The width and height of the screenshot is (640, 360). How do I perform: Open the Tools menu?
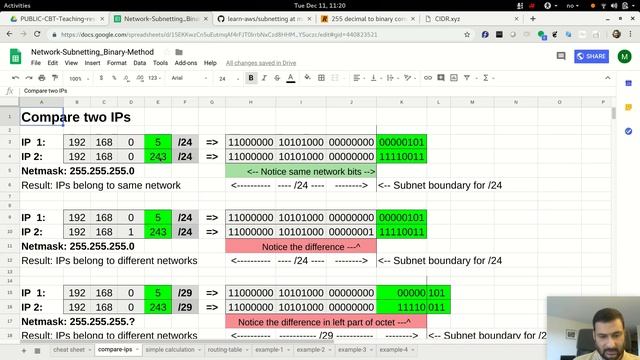pos(160,63)
